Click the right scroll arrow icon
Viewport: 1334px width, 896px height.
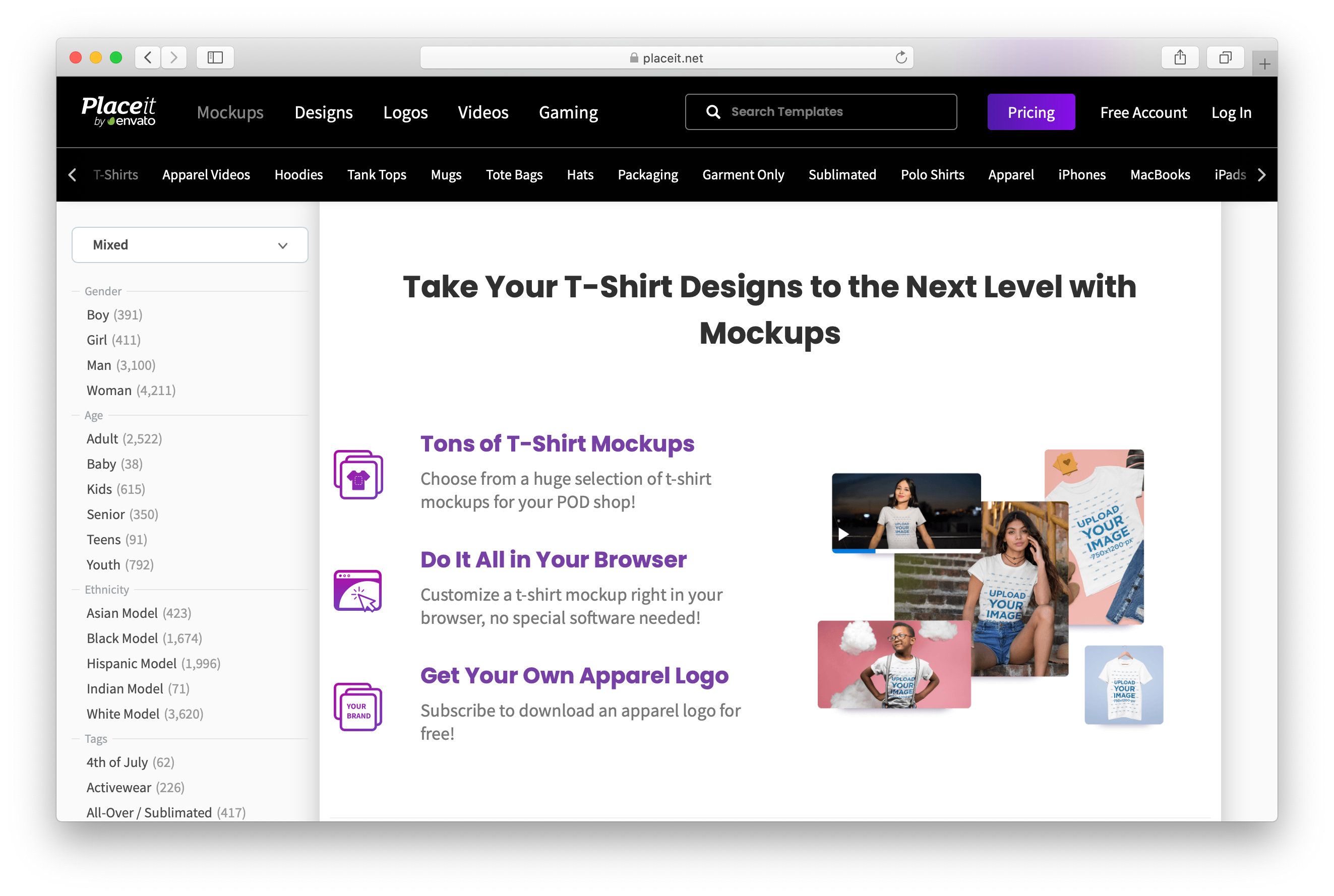pyautogui.click(x=1261, y=174)
